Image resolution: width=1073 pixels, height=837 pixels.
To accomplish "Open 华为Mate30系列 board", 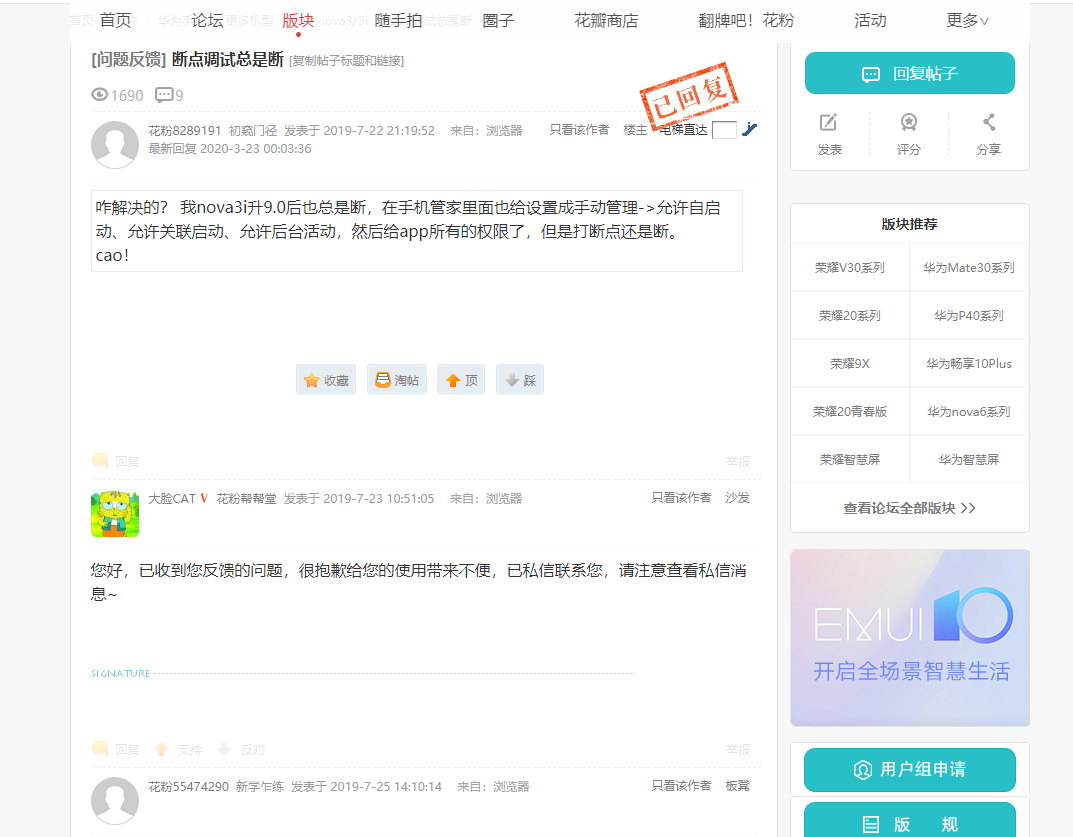I will (x=969, y=268).
